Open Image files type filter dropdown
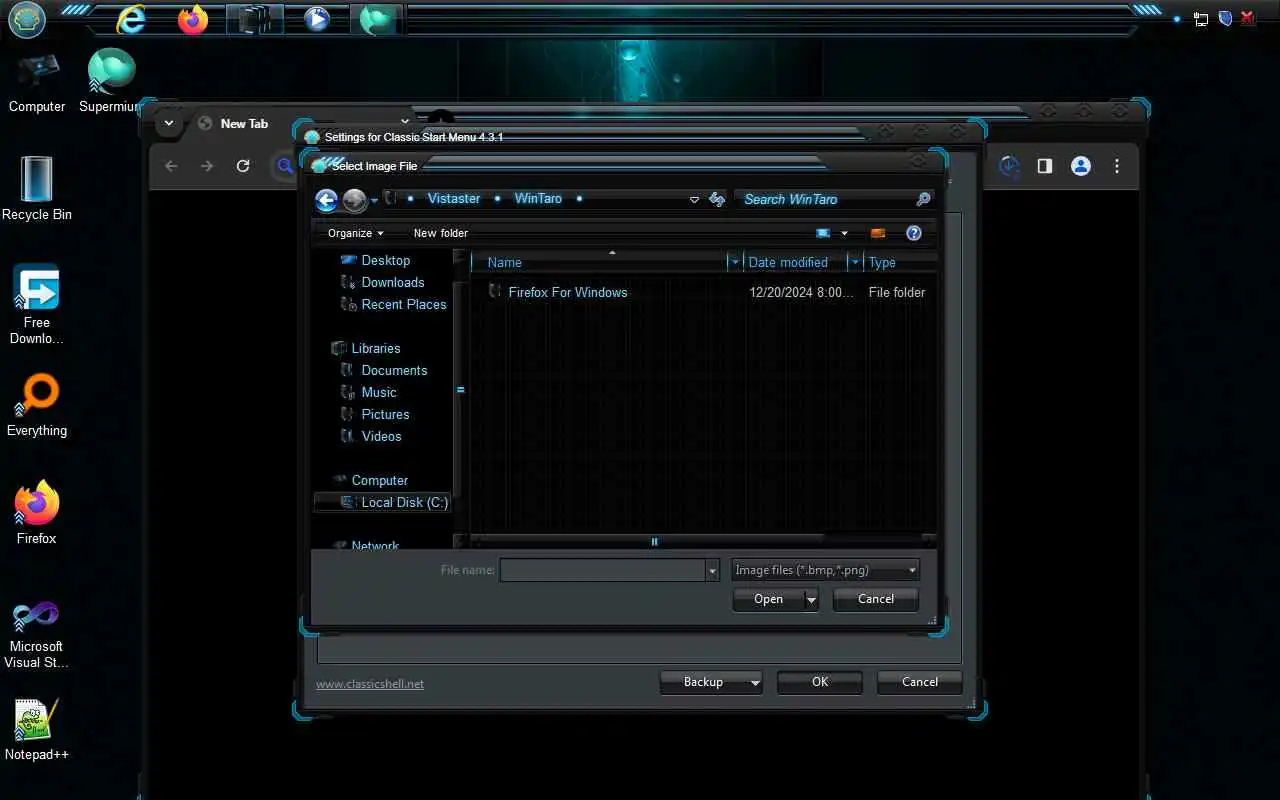The height and width of the screenshot is (800, 1280). click(x=825, y=570)
